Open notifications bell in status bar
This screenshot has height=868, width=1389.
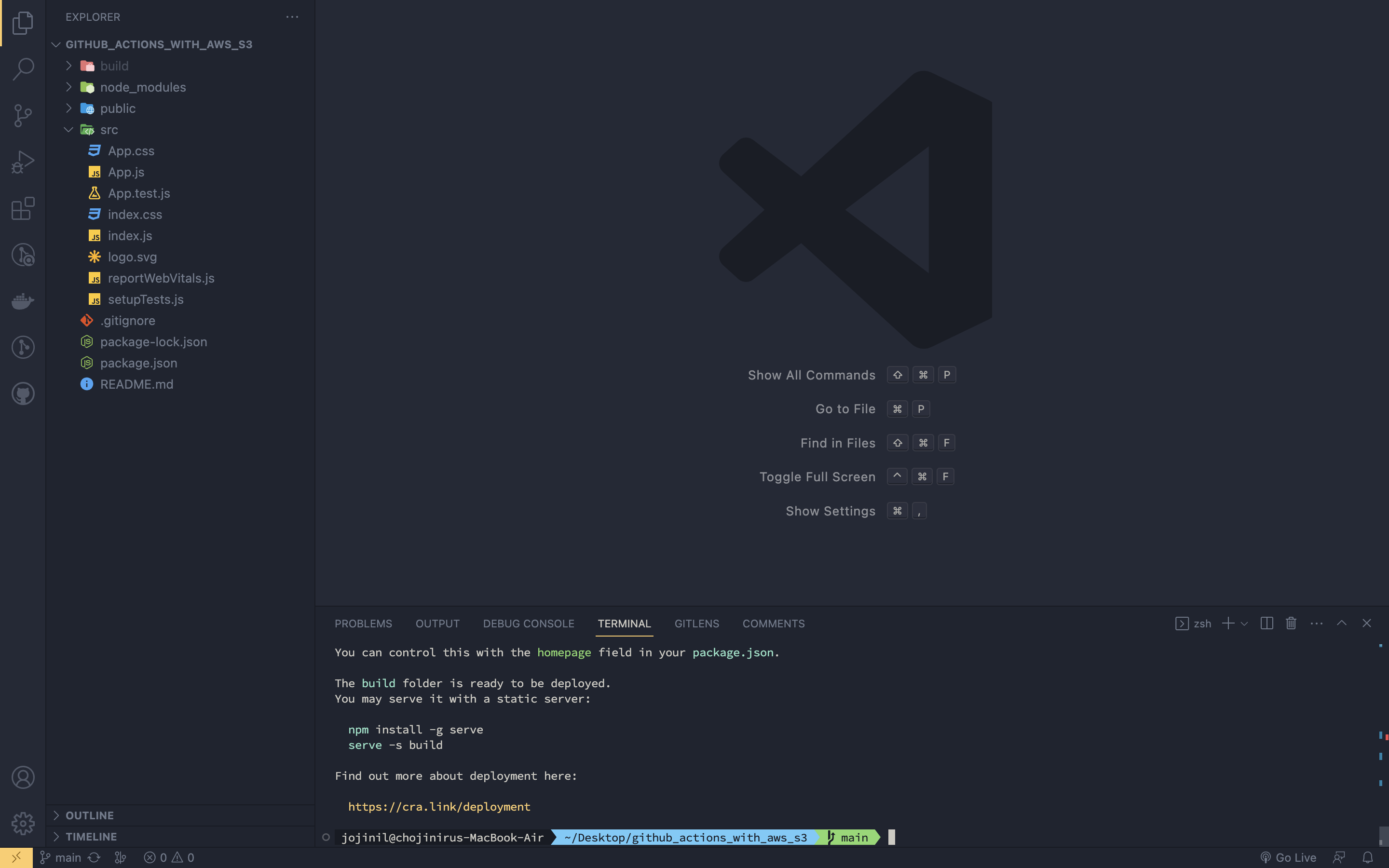(x=1368, y=858)
